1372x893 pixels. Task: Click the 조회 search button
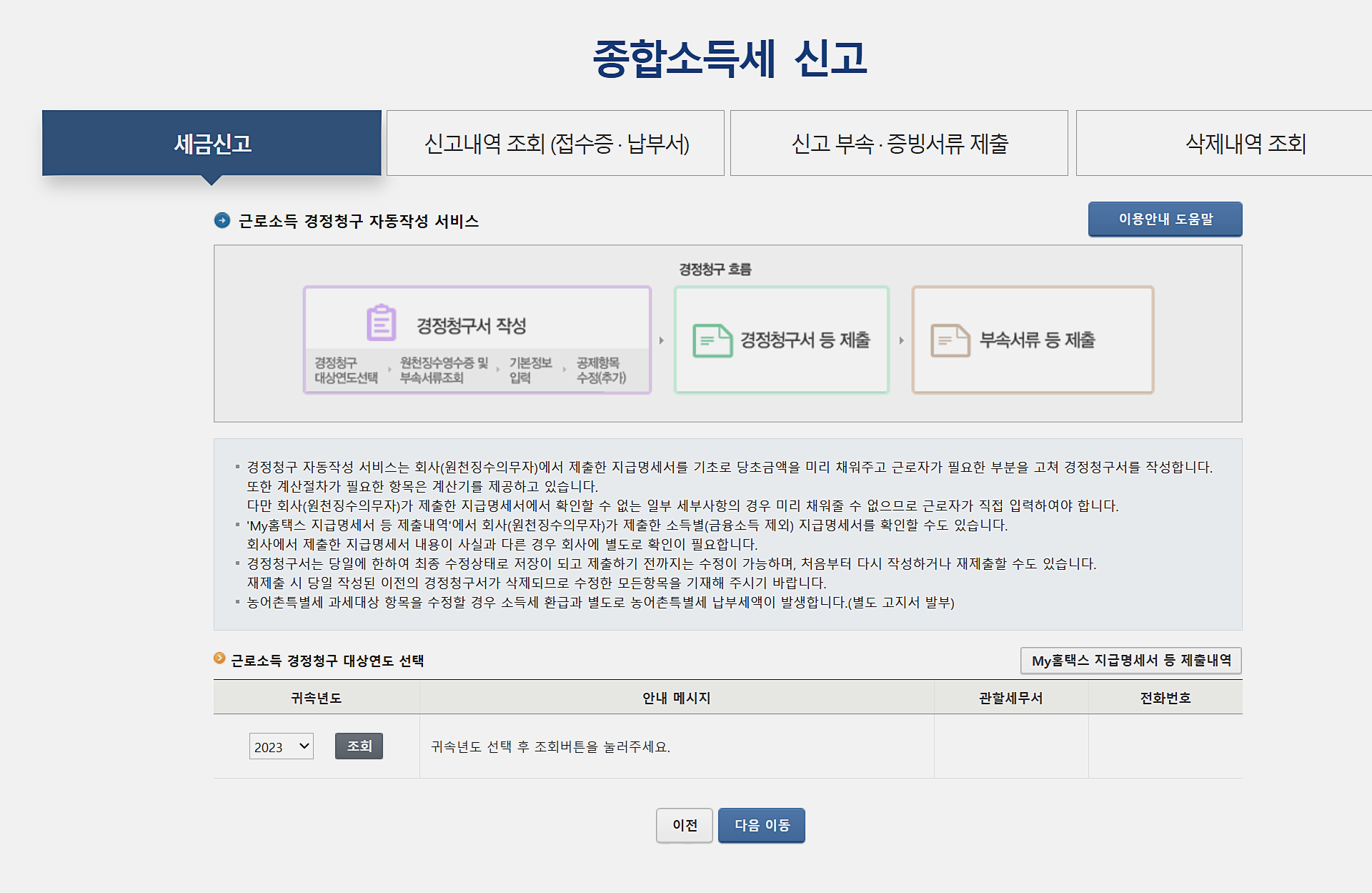(x=359, y=746)
